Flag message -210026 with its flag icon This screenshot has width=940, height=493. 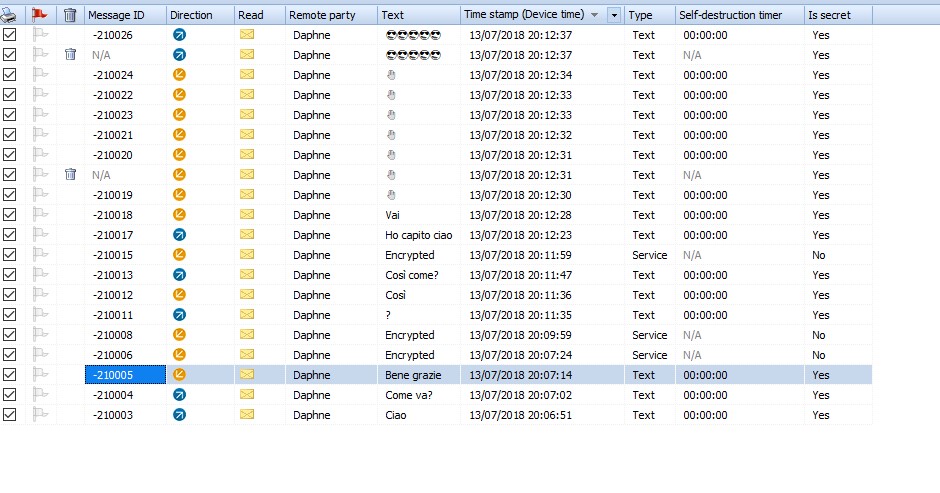(40, 34)
